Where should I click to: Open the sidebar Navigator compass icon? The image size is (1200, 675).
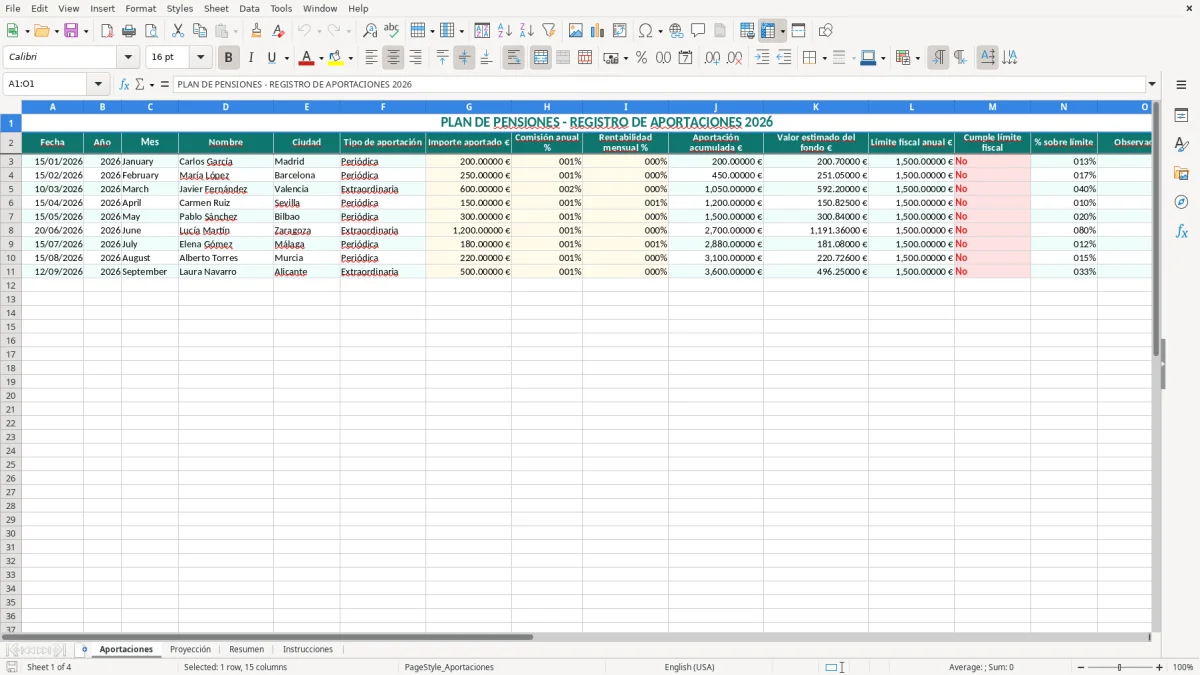point(1181,202)
